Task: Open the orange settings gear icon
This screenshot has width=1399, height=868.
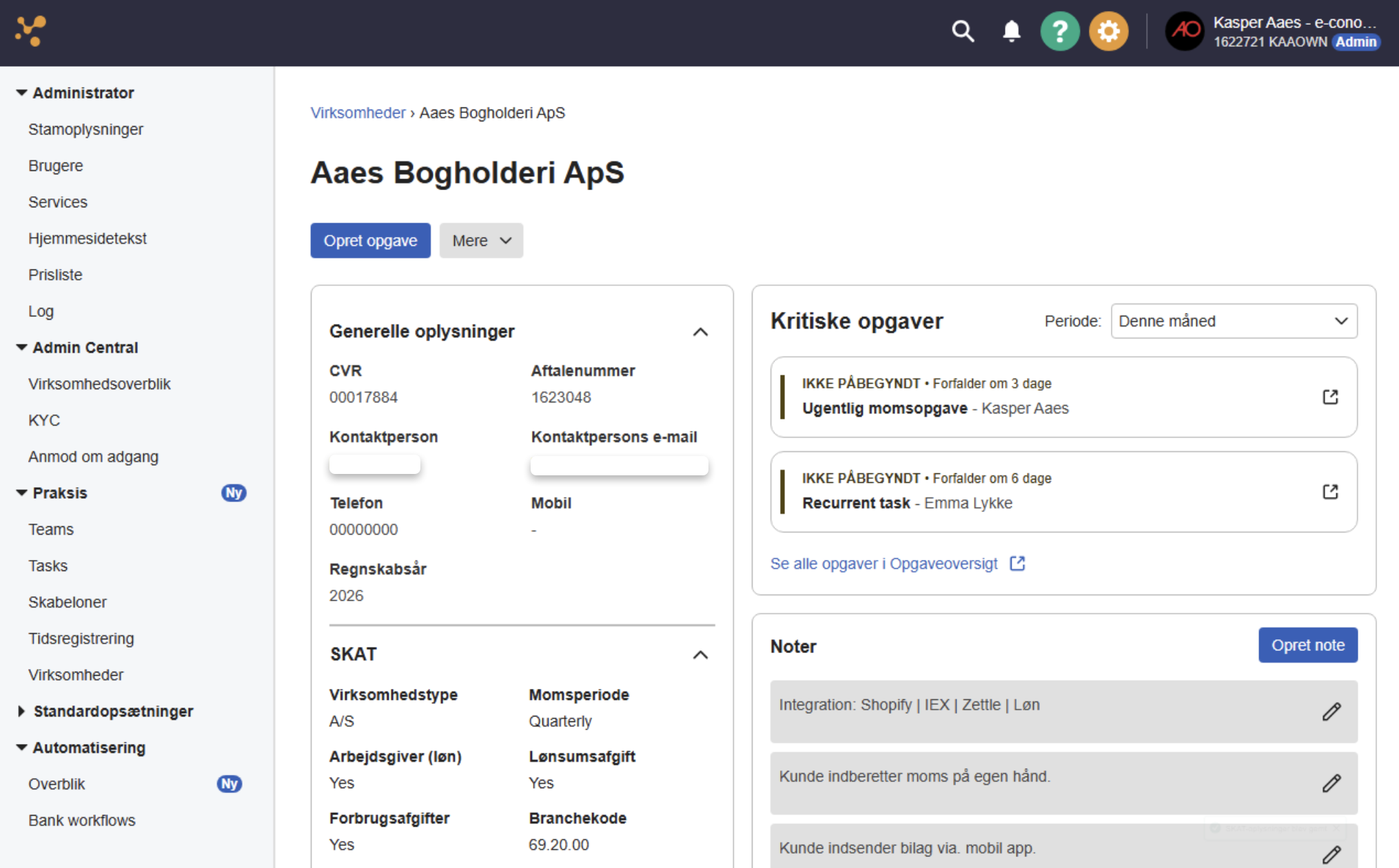Action: (1108, 31)
